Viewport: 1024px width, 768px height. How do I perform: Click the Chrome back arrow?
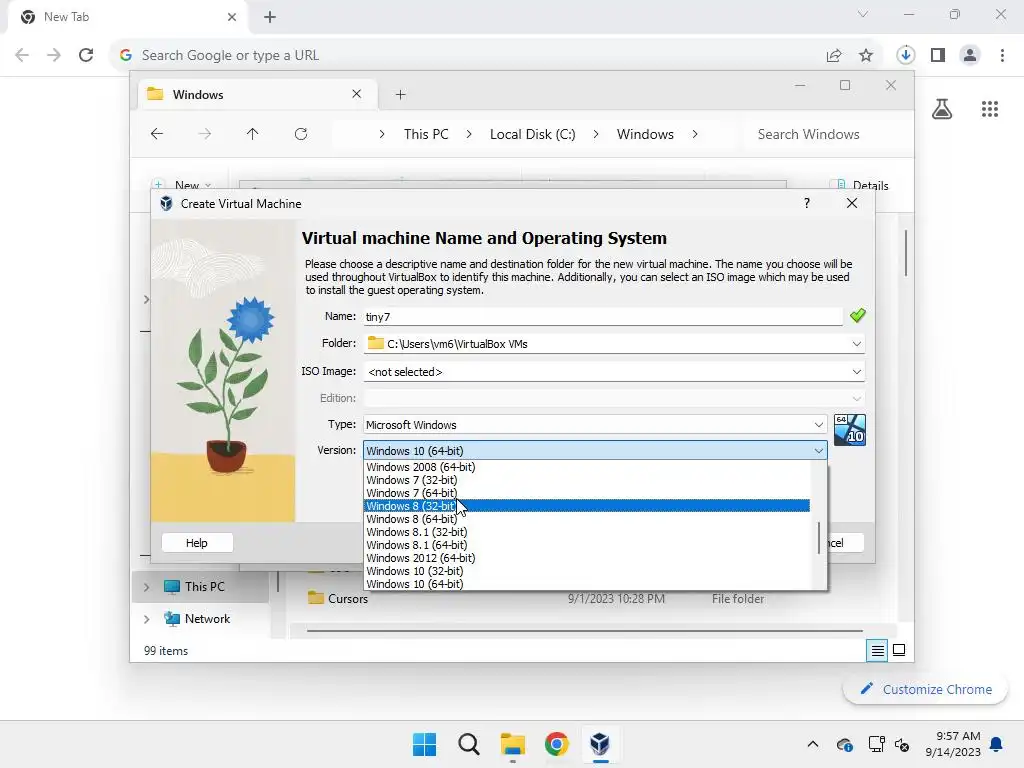(x=22, y=56)
